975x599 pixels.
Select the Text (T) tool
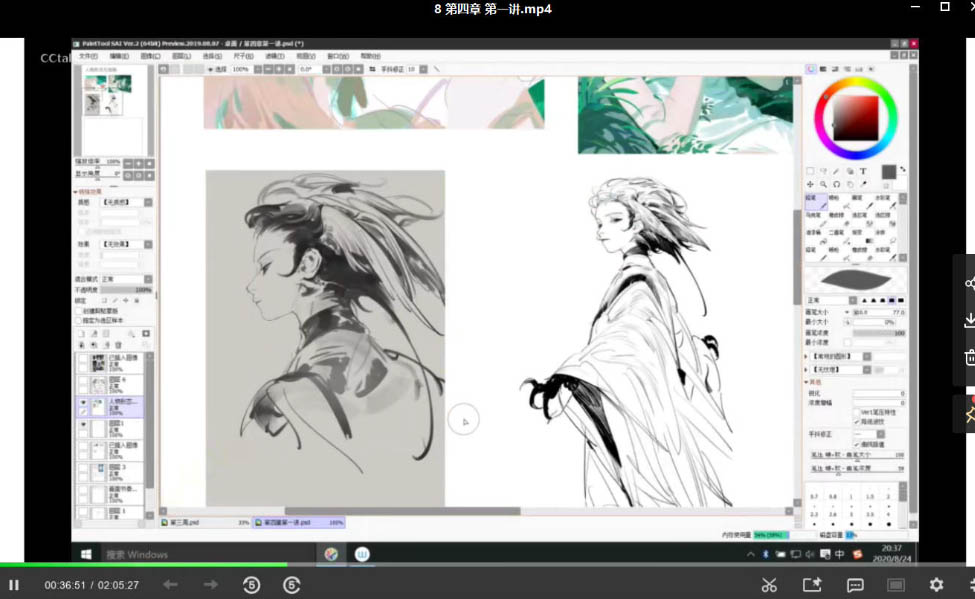pyautogui.click(x=863, y=171)
